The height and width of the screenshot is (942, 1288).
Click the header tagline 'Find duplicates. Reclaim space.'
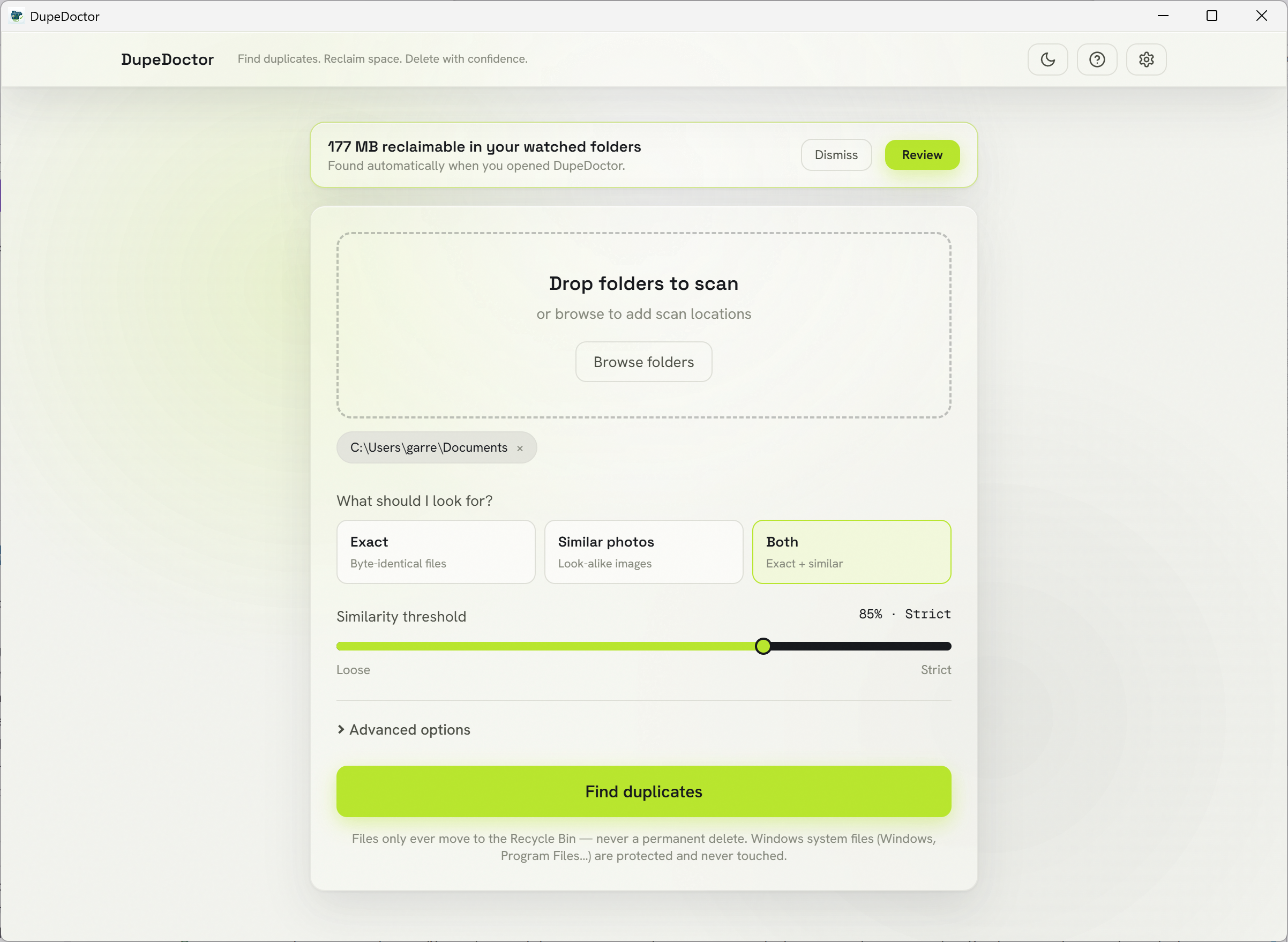click(382, 59)
